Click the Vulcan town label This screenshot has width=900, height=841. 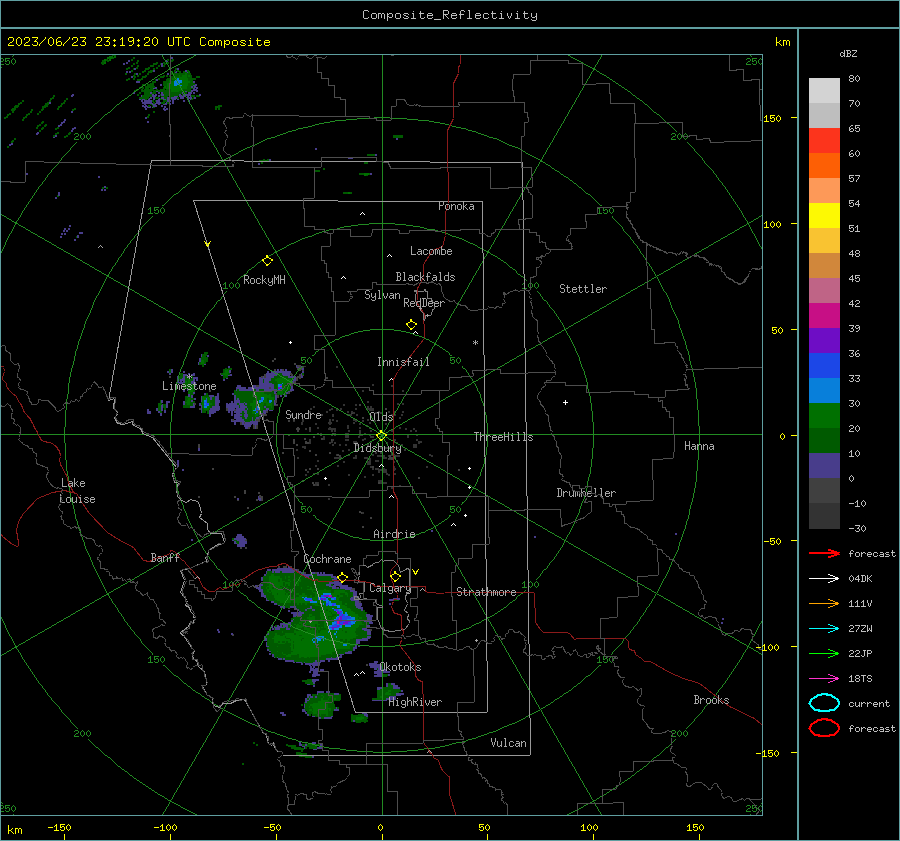point(508,743)
